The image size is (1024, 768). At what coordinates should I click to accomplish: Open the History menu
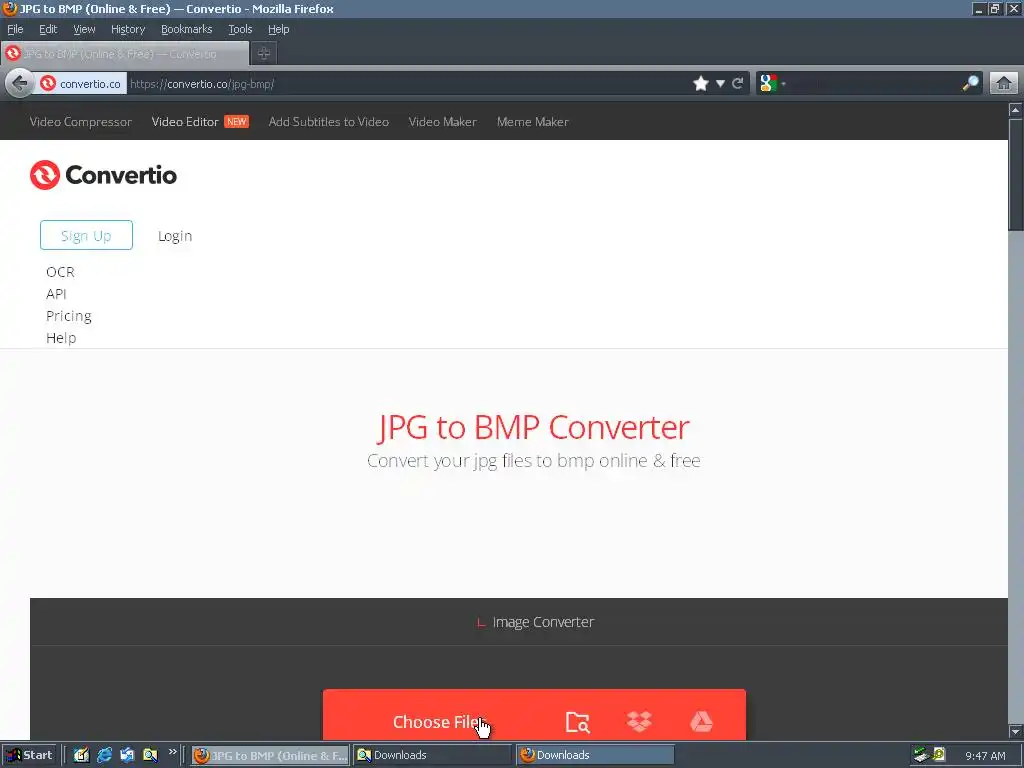click(x=128, y=29)
